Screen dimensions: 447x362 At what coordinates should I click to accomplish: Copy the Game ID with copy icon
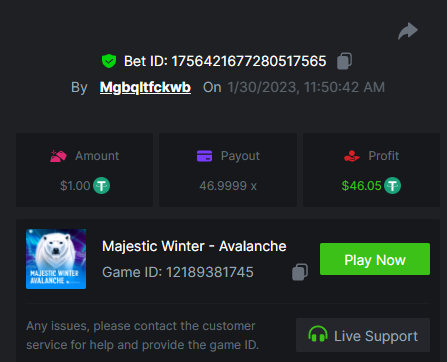pyautogui.click(x=300, y=272)
